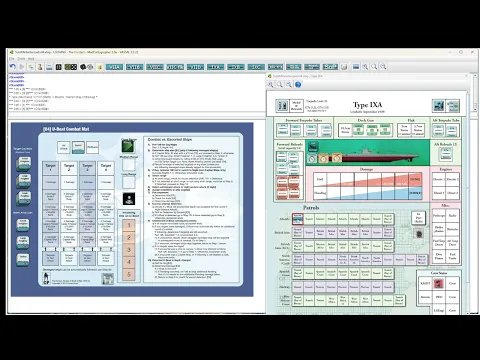Image resolution: width=480 pixels, height=360 pixels.
Task: Click the blue help icon in Type IXA window
Action: coord(298,85)
